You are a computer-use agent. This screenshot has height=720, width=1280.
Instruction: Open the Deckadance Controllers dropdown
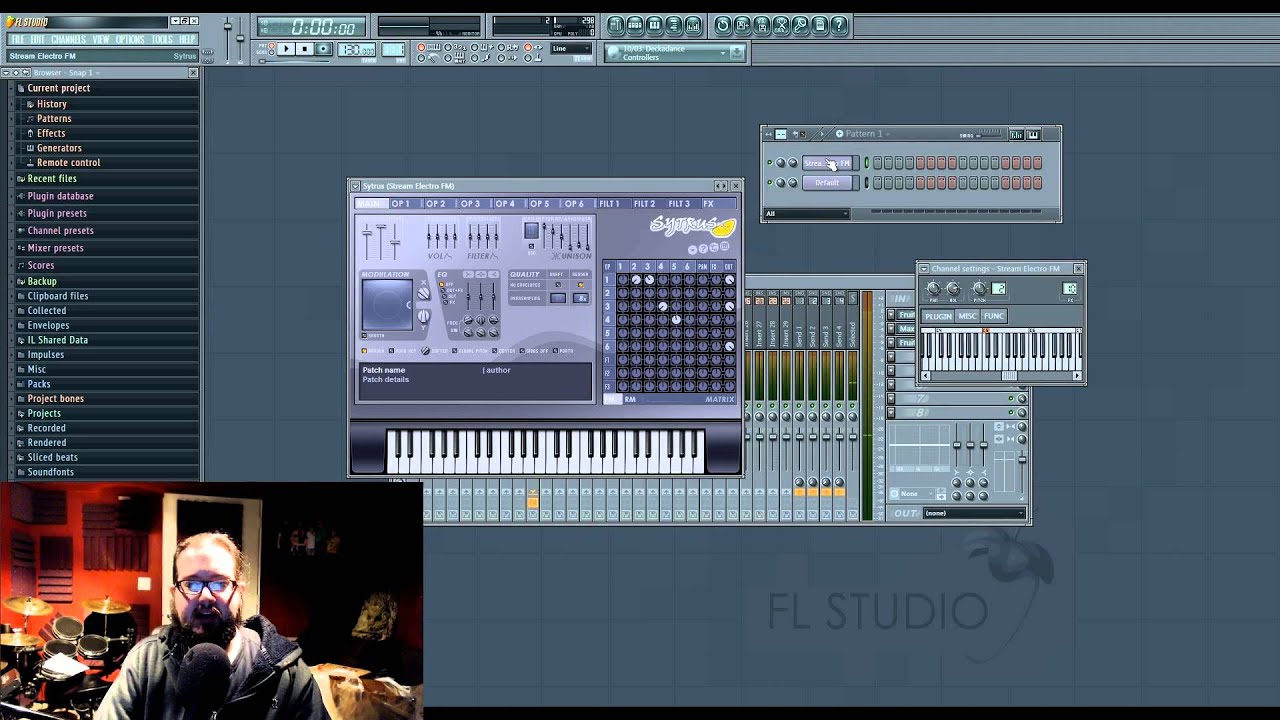coord(675,53)
